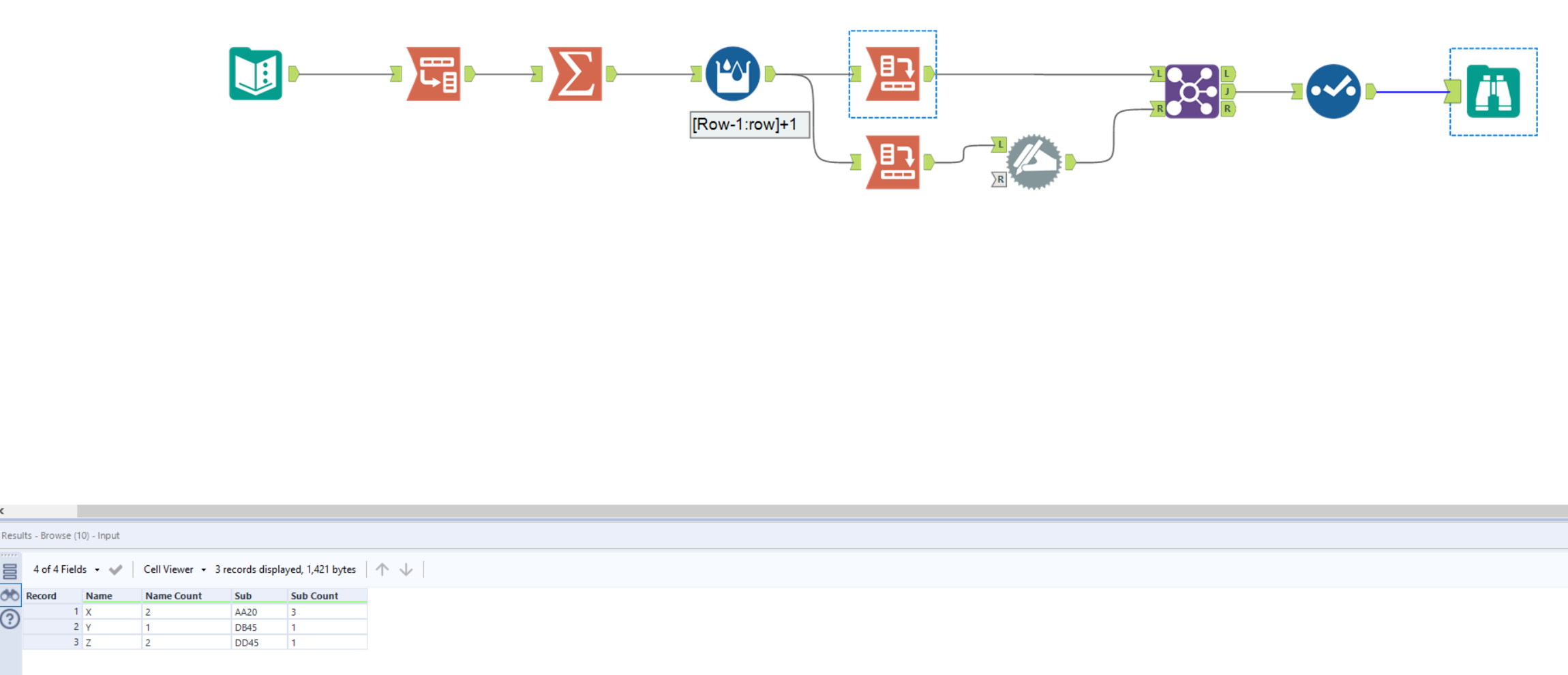Viewport: 1568px width, 675px height.
Task: Click the Name column header
Action: (112, 596)
